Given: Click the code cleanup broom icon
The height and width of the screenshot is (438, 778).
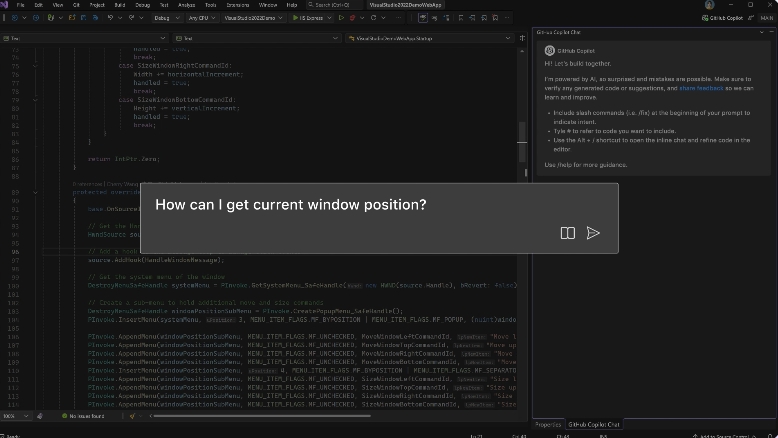Looking at the screenshot, I should [132, 416].
